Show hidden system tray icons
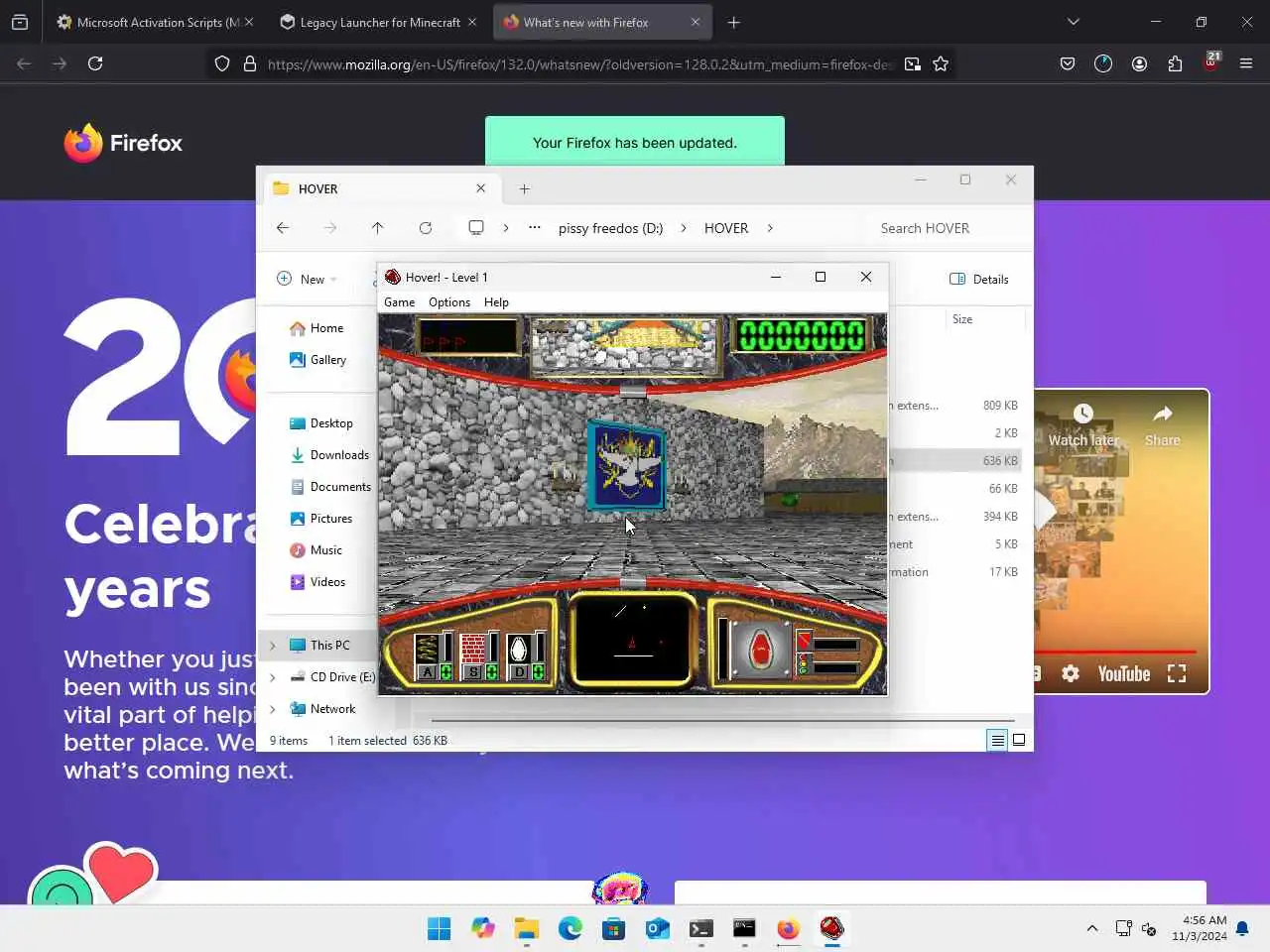 [1092, 928]
